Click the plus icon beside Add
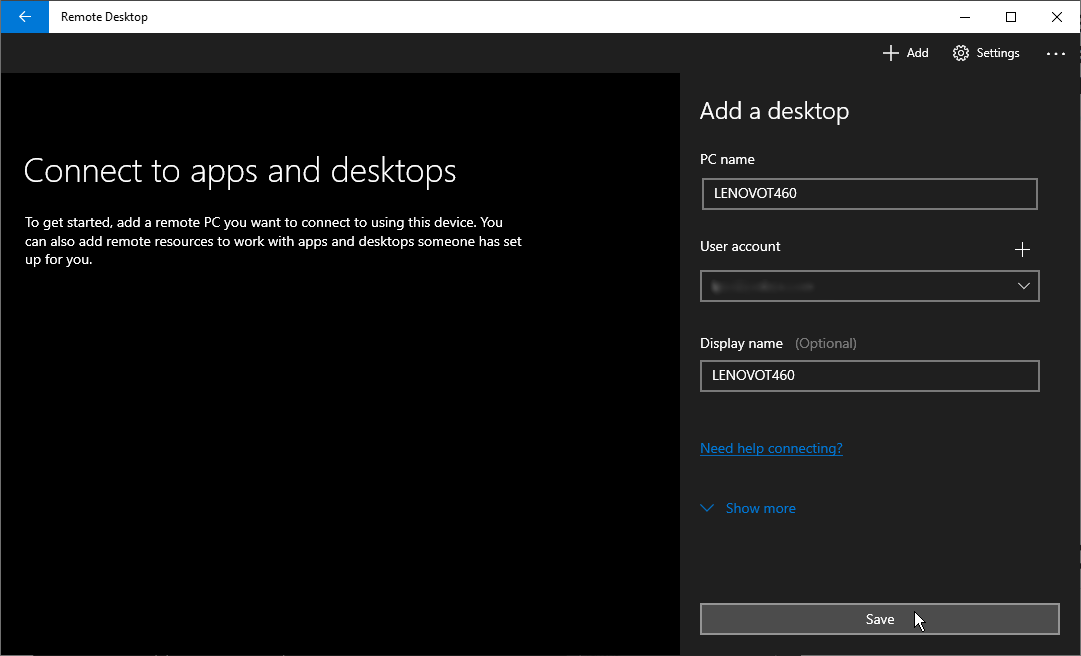The image size is (1081, 656). (x=891, y=53)
